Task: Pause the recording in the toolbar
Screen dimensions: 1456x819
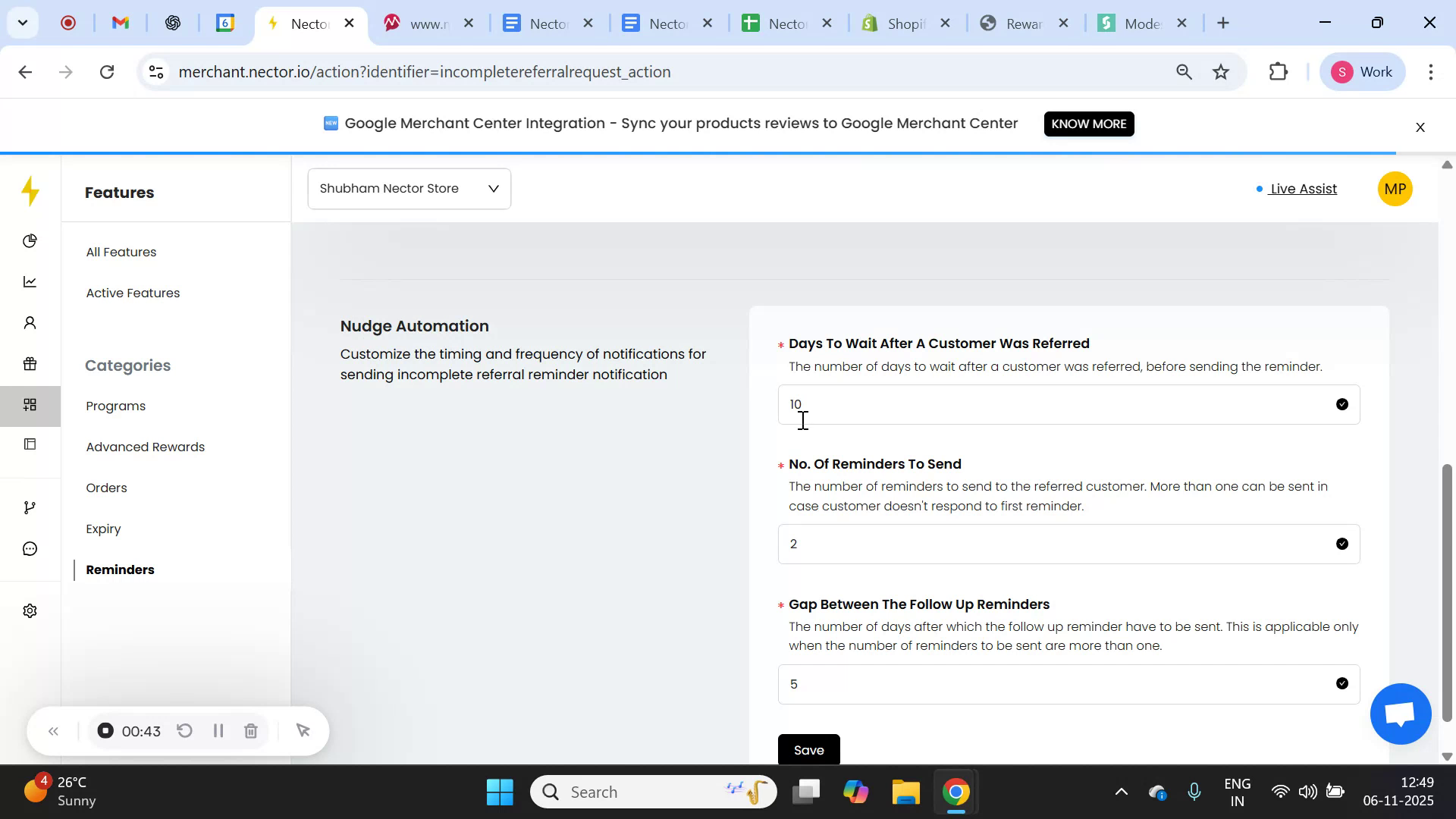Action: pyautogui.click(x=218, y=730)
